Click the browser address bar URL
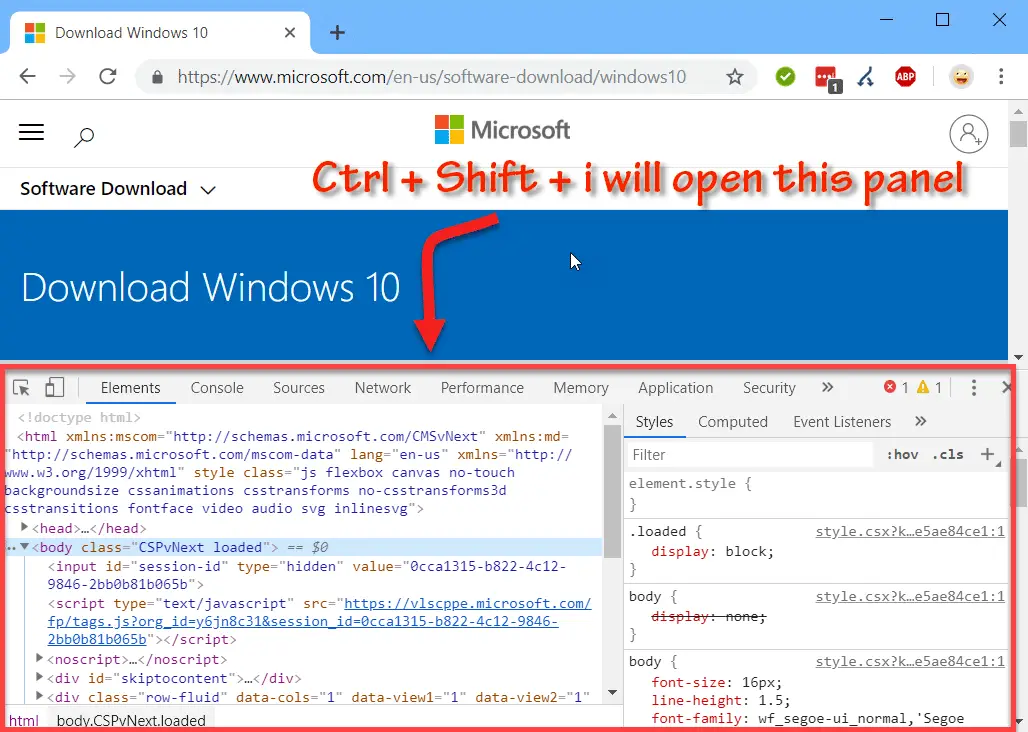The height and width of the screenshot is (732, 1028). tap(431, 77)
